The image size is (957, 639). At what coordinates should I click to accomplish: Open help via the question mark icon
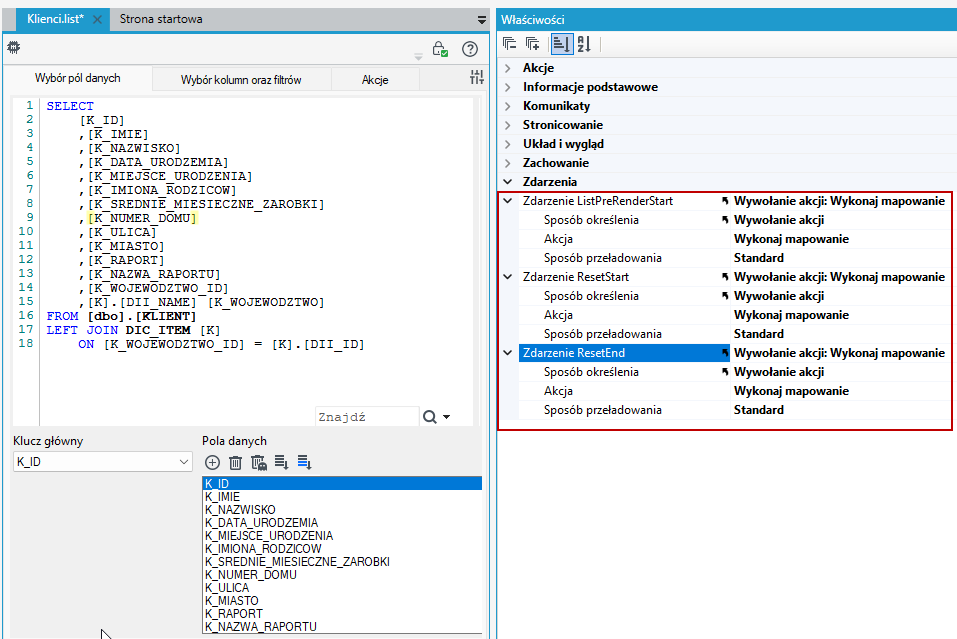coord(470,49)
